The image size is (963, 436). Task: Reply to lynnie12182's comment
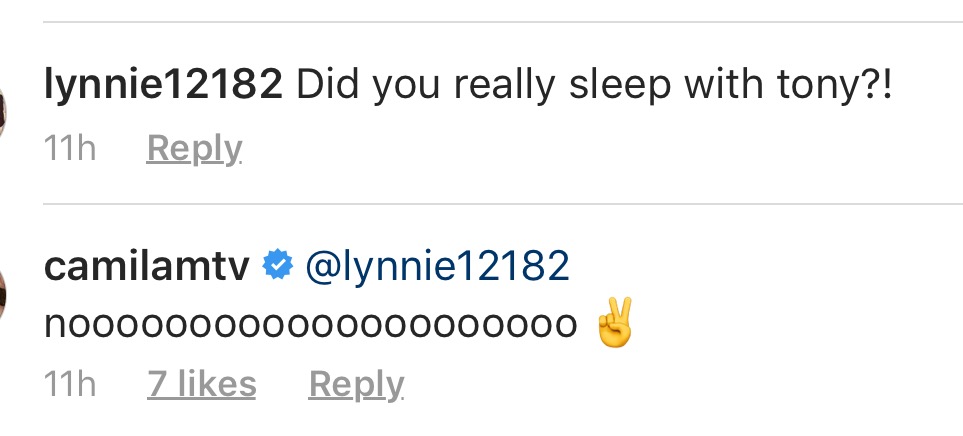pos(194,149)
